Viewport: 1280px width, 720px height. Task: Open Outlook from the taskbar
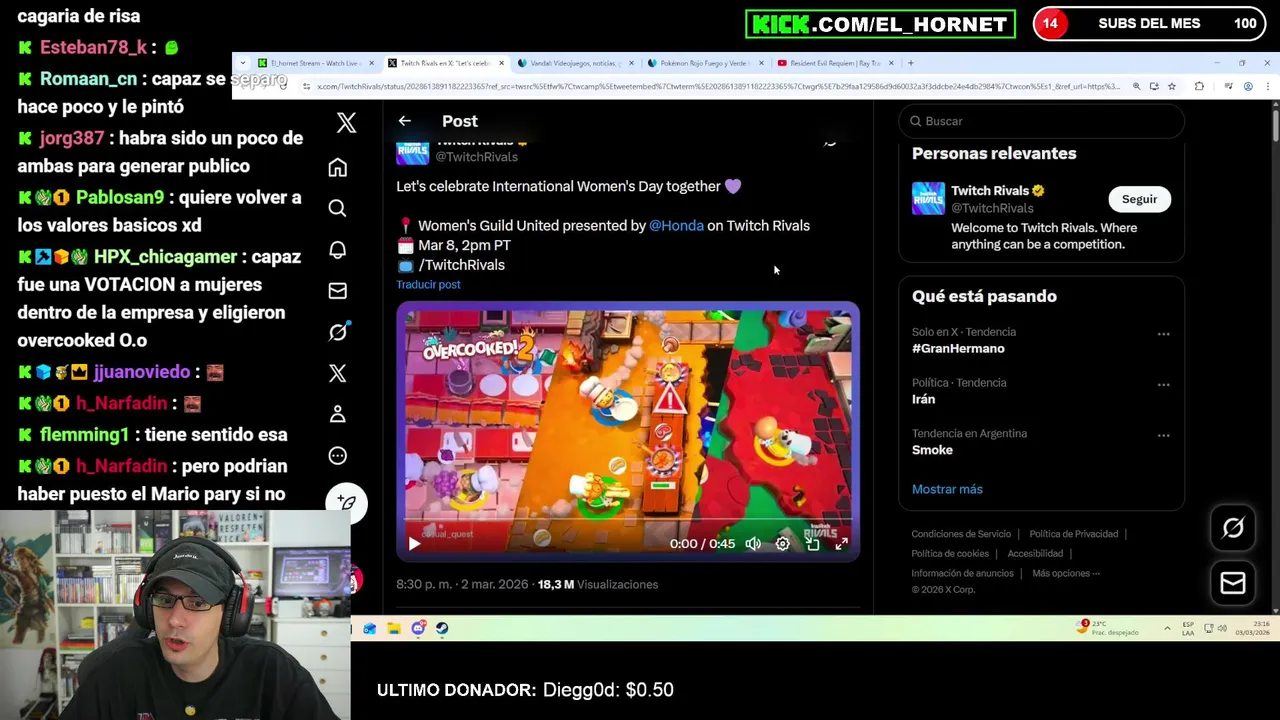(x=370, y=629)
